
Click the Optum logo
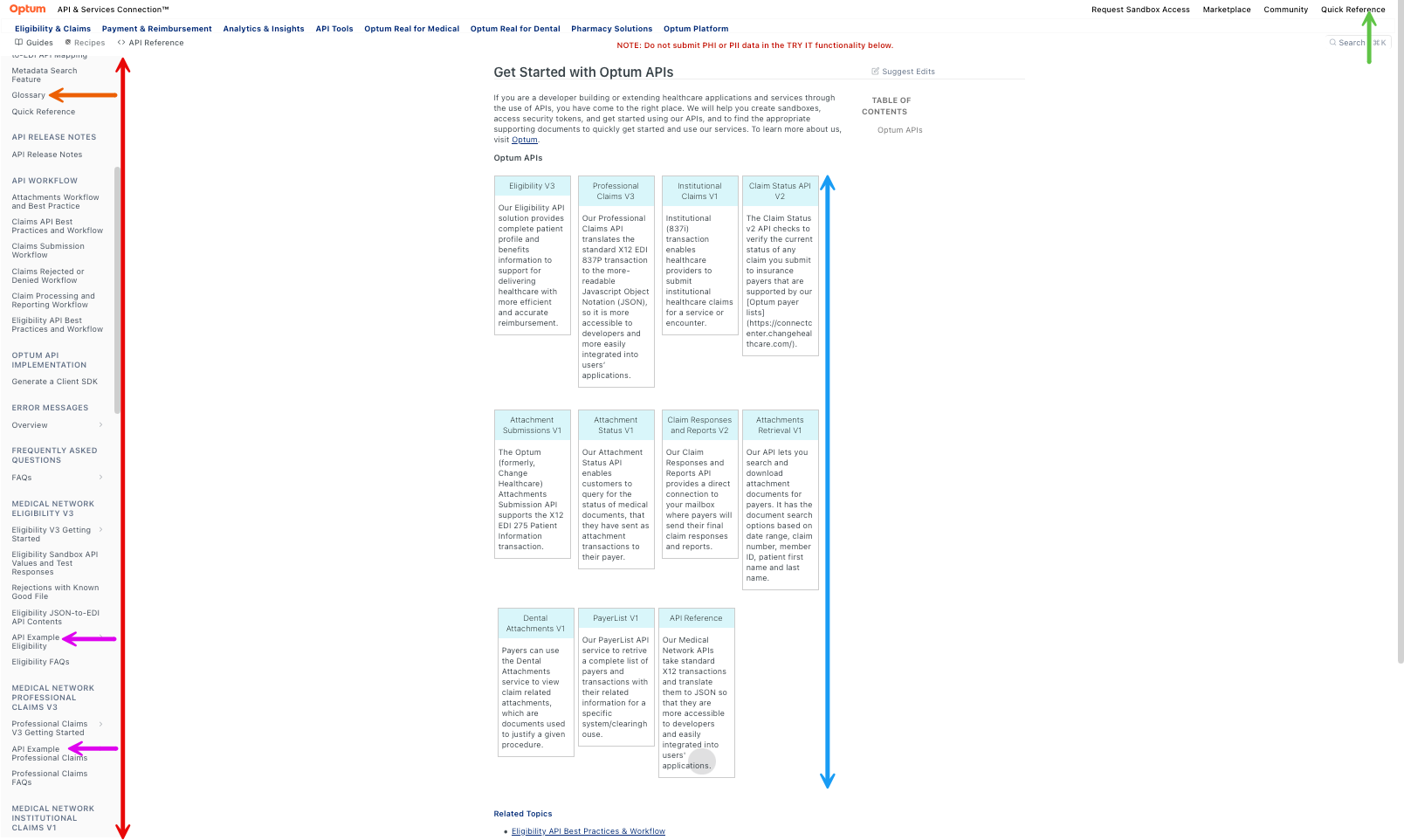[27, 9]
